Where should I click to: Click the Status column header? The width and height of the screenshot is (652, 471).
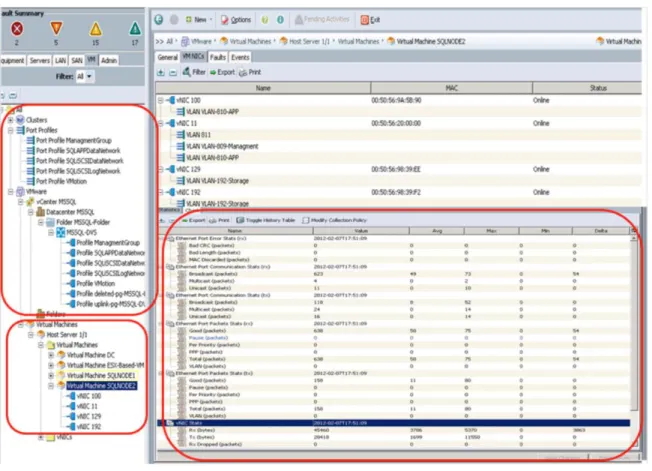point(587,88)
